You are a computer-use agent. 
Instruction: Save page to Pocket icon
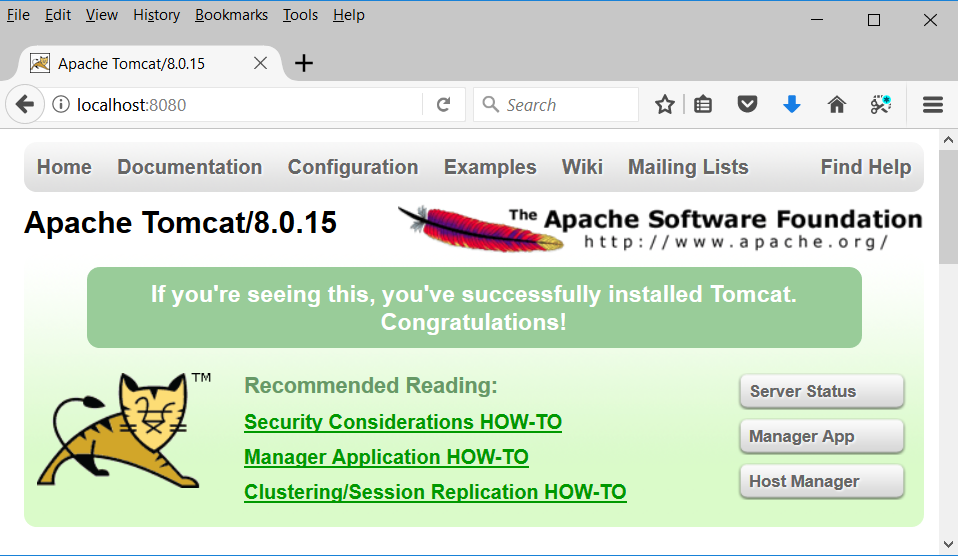[747, 104]
